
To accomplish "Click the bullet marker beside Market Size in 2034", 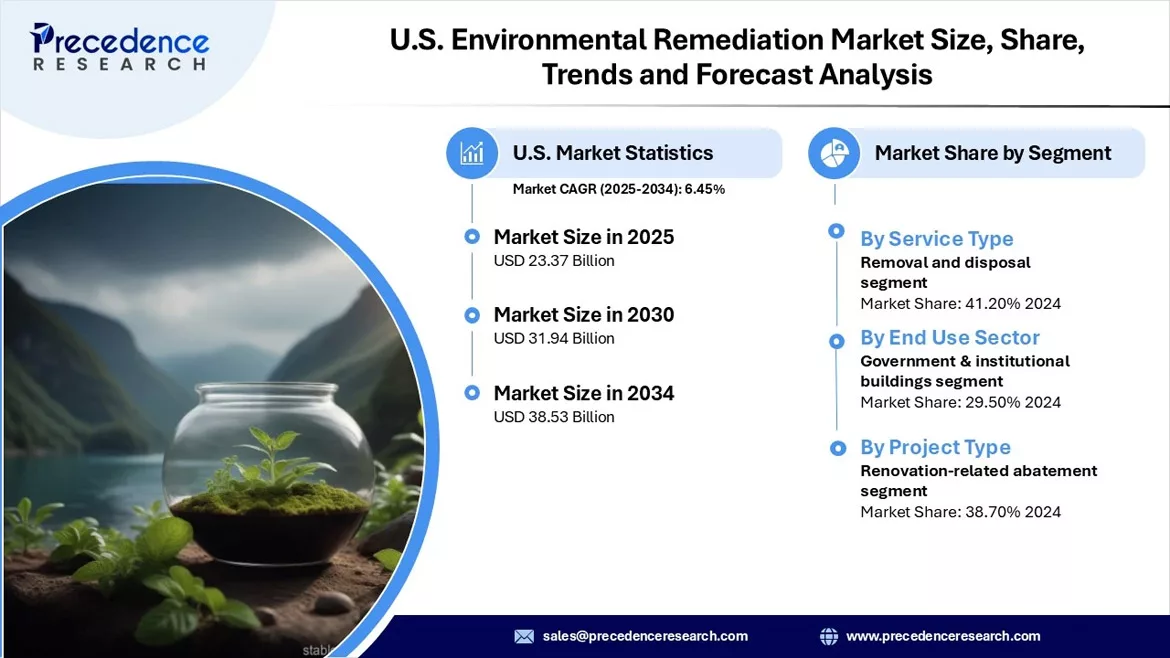I will 471,393.
